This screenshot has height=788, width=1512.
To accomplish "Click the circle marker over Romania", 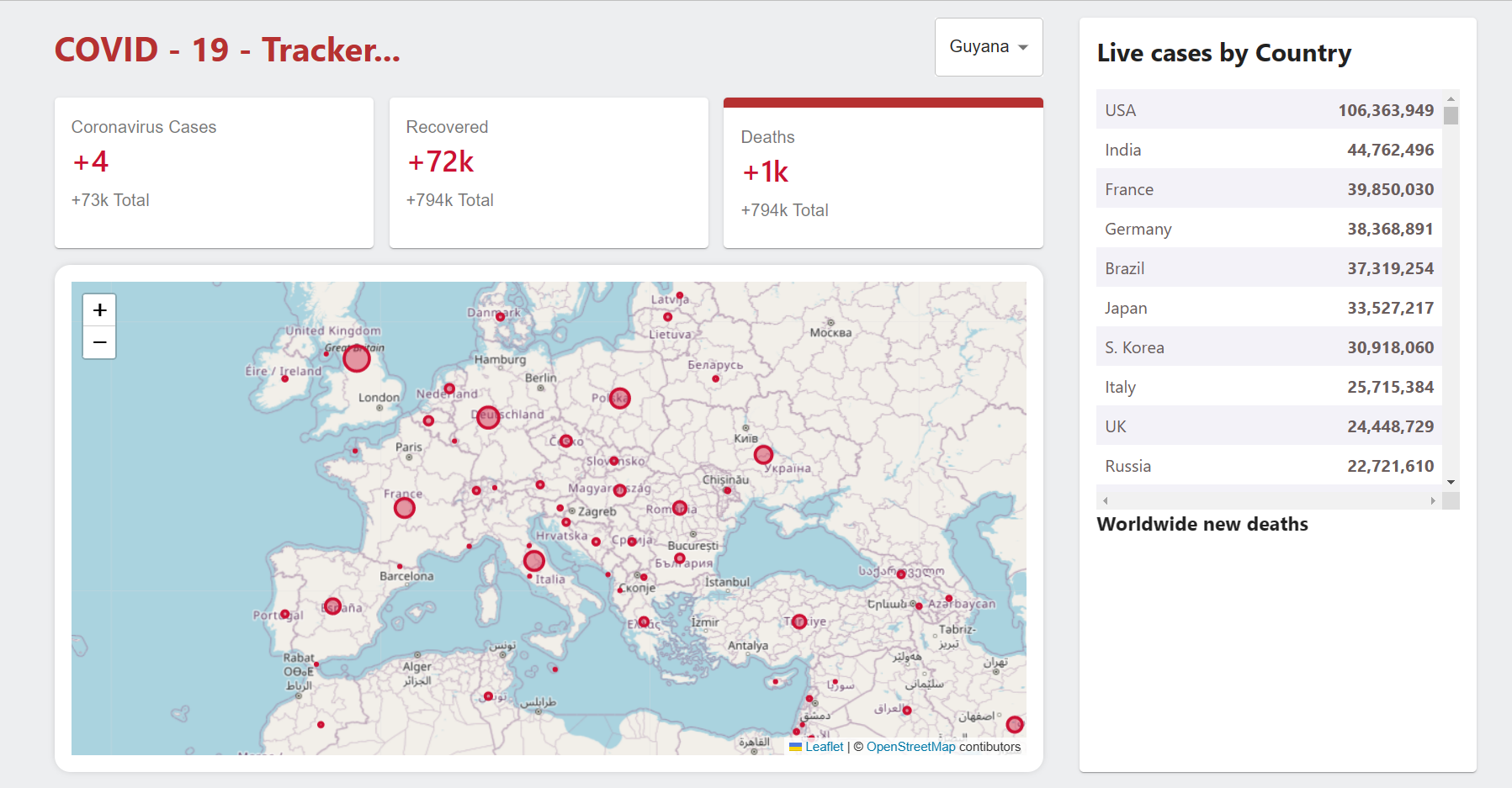I will [680, 508].
